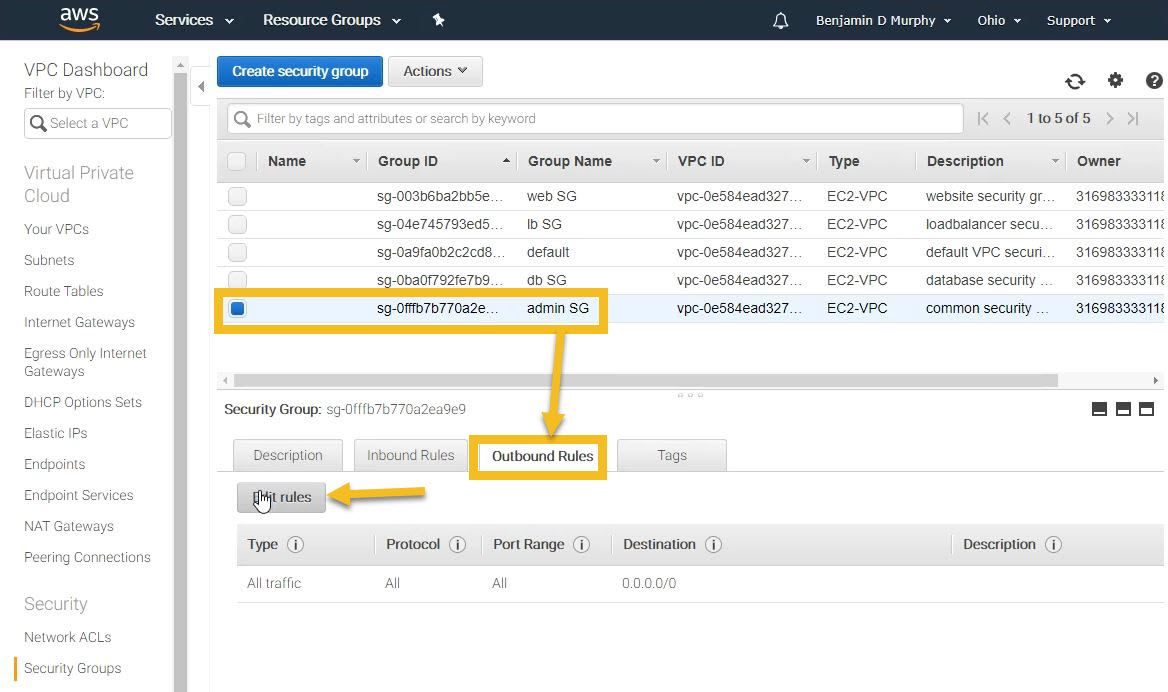This screenshot has height=692, width=1168.
Task: Open the Actions dropdown
Action: (x=435, y=72)
